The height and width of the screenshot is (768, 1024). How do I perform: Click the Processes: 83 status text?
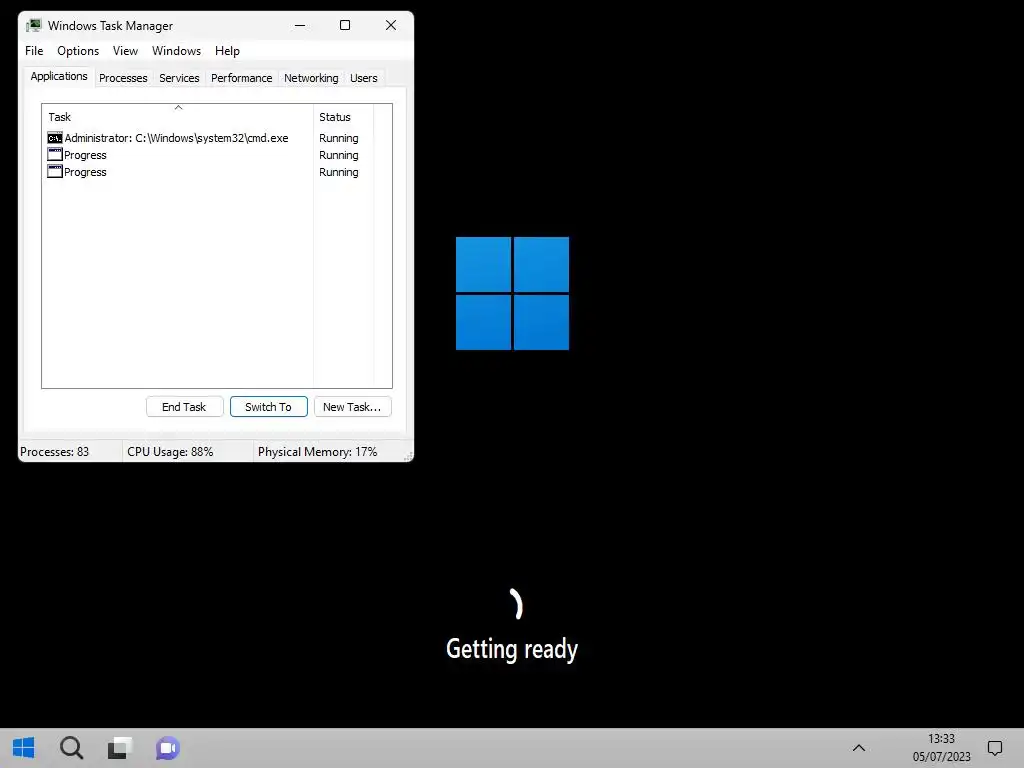click(54, 452)
